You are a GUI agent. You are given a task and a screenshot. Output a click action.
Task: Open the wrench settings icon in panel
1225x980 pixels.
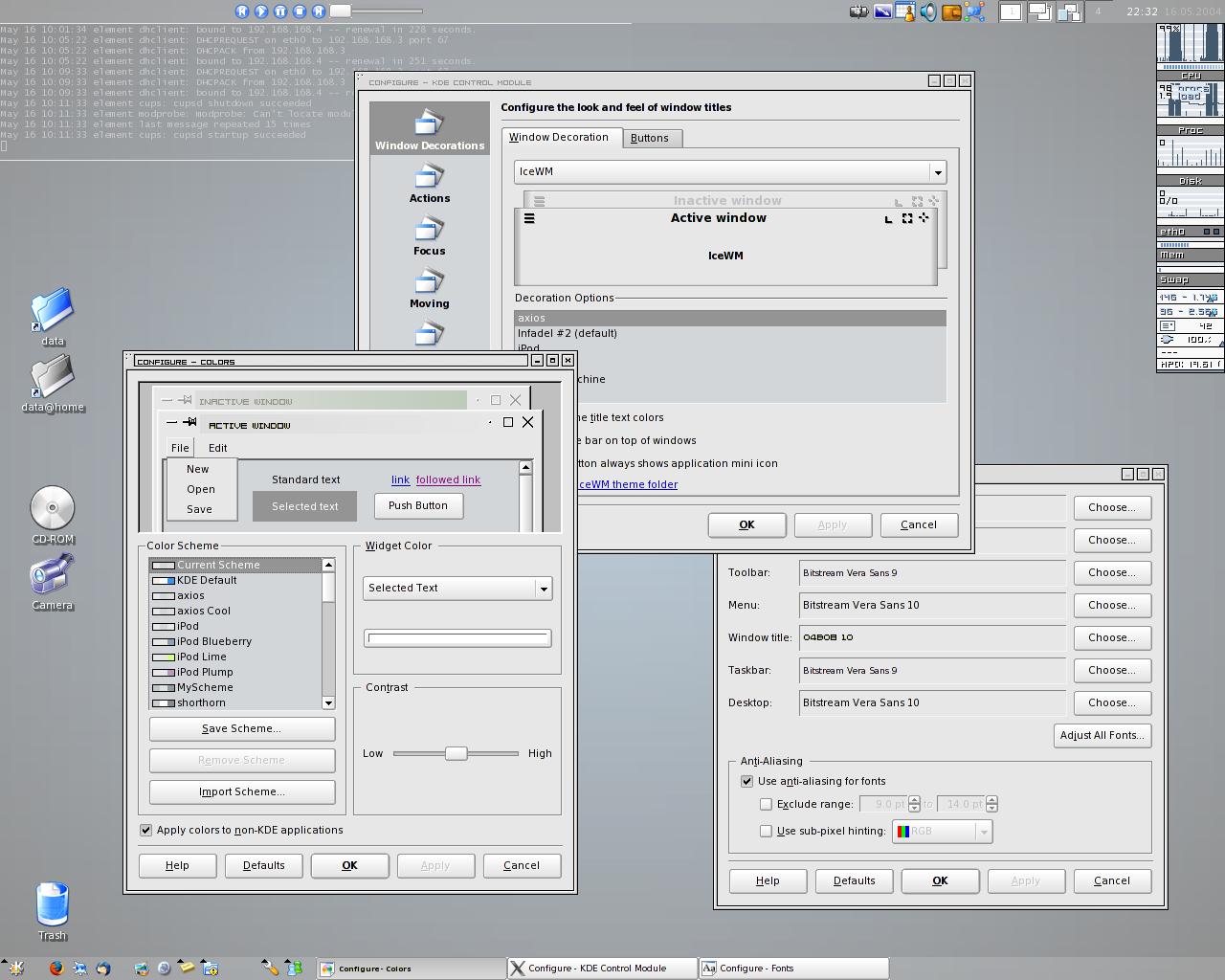[x=271, y=969]
